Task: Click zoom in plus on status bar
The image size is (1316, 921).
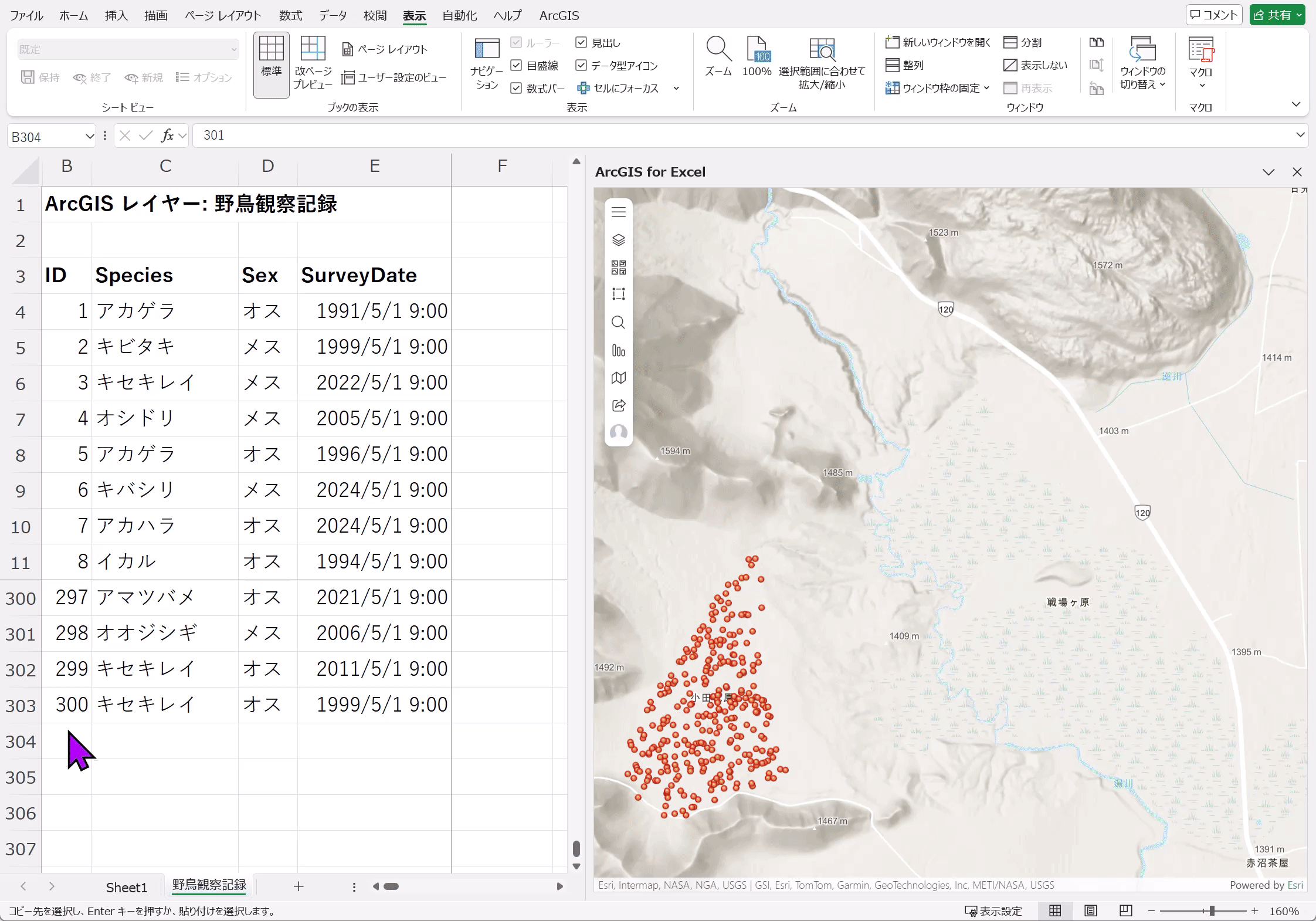Action: [1254, 910]
